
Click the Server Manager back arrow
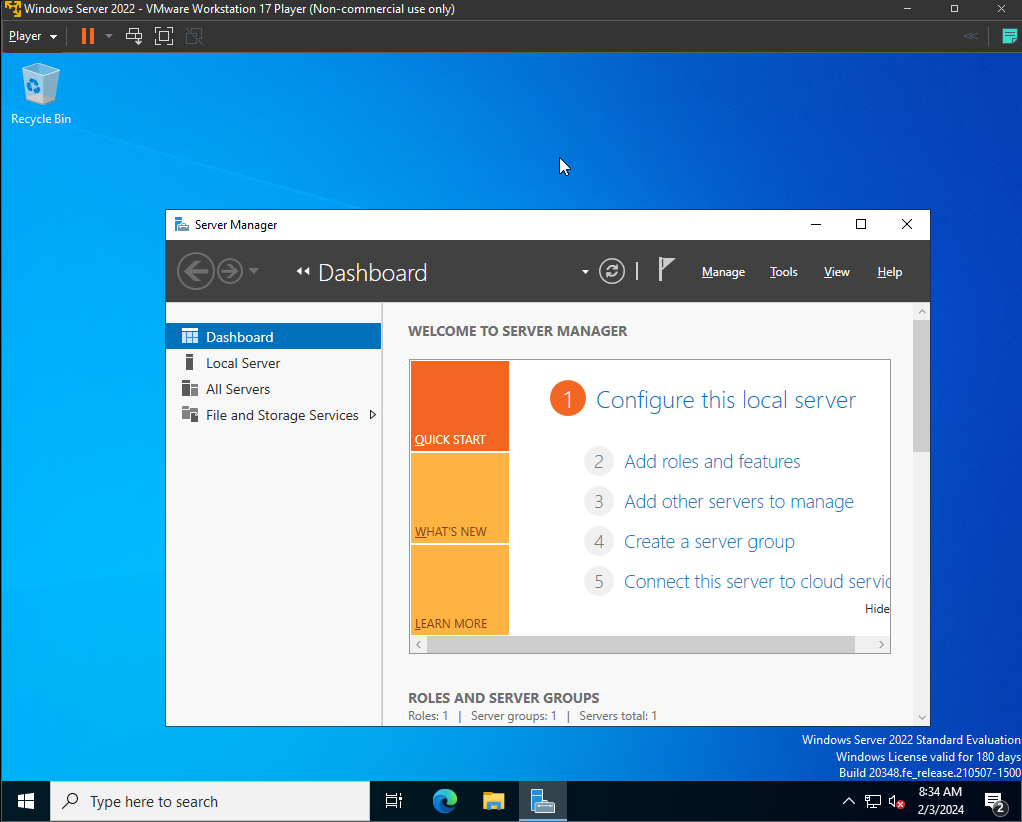pyautogui.click(x=196, y=271)
